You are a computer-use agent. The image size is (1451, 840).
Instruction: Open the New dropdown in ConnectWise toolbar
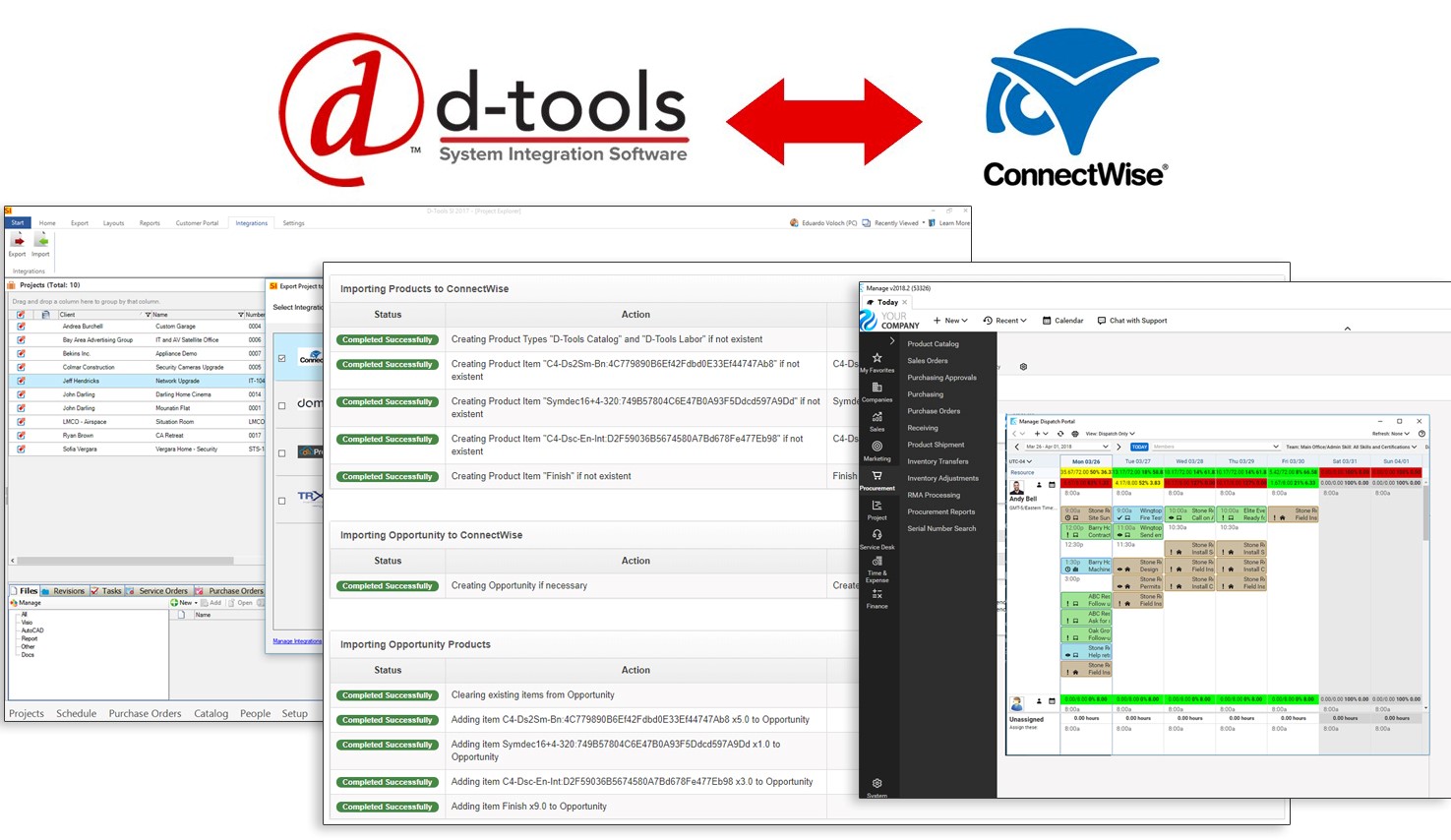(950, 321)
